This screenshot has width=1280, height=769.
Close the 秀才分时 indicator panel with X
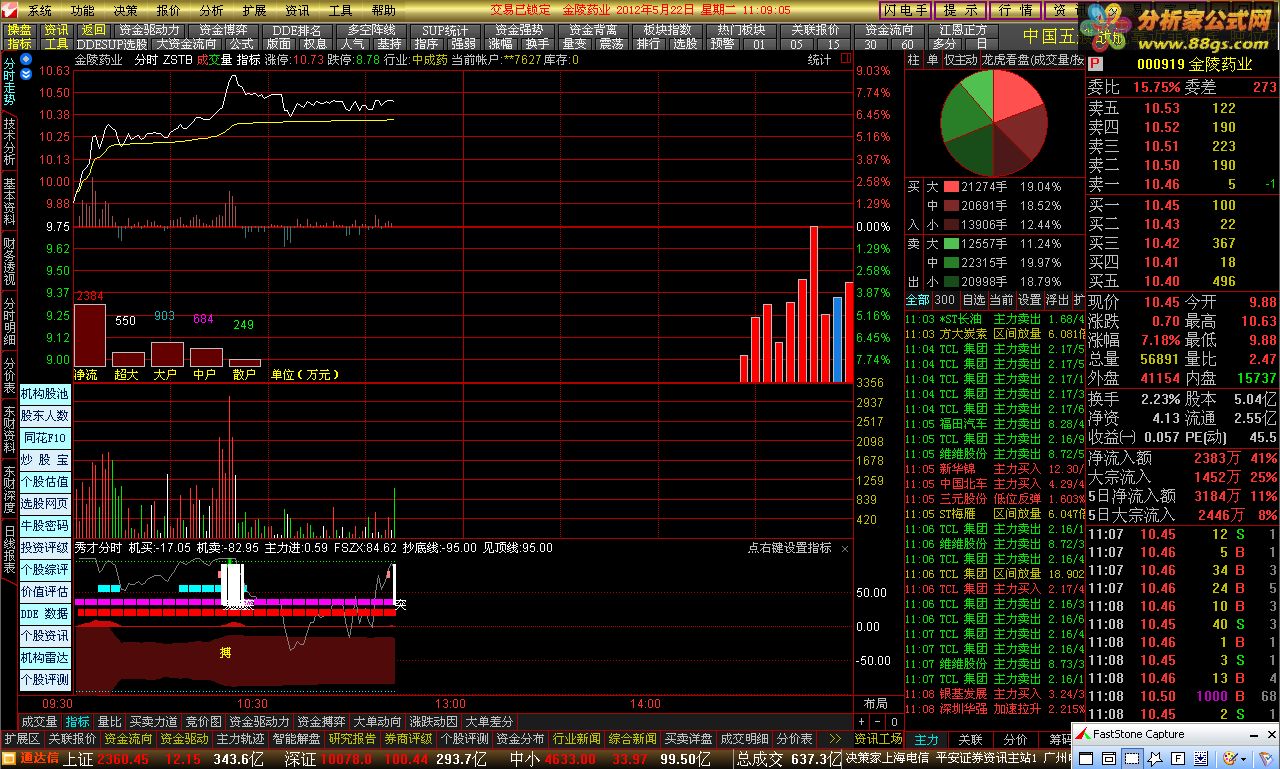[844, 548]
